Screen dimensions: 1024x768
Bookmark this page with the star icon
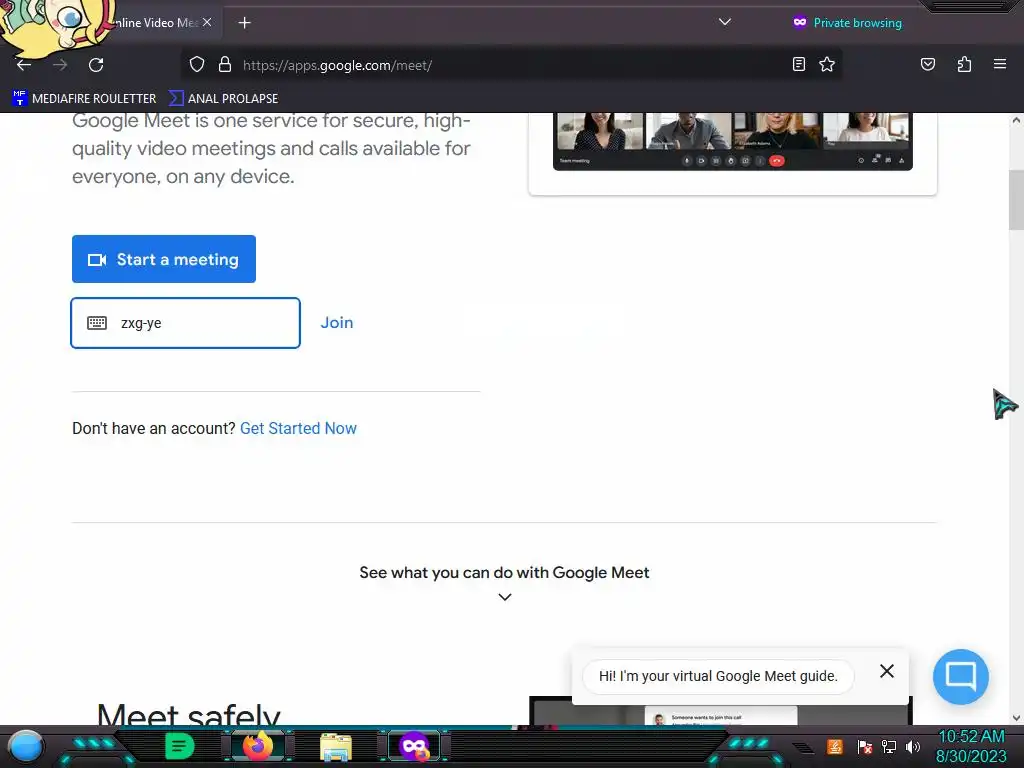click(x=827, y=64)
